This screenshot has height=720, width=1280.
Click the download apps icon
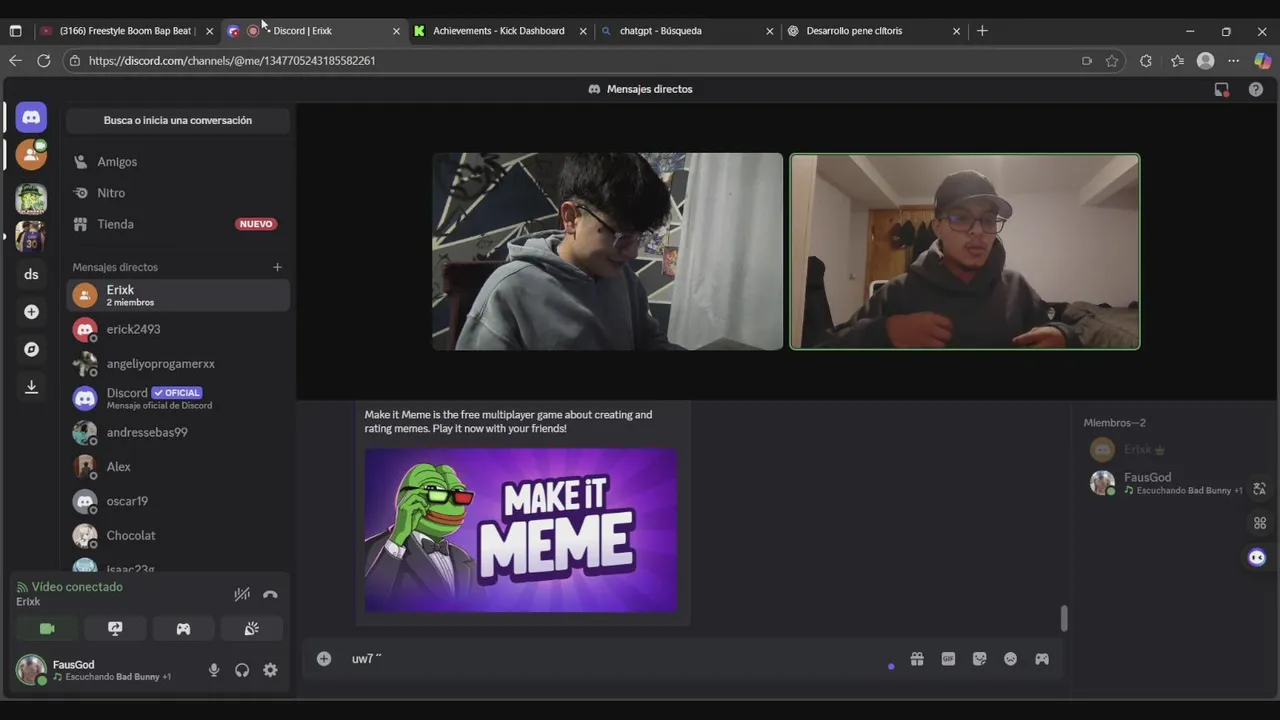(31, 387)
